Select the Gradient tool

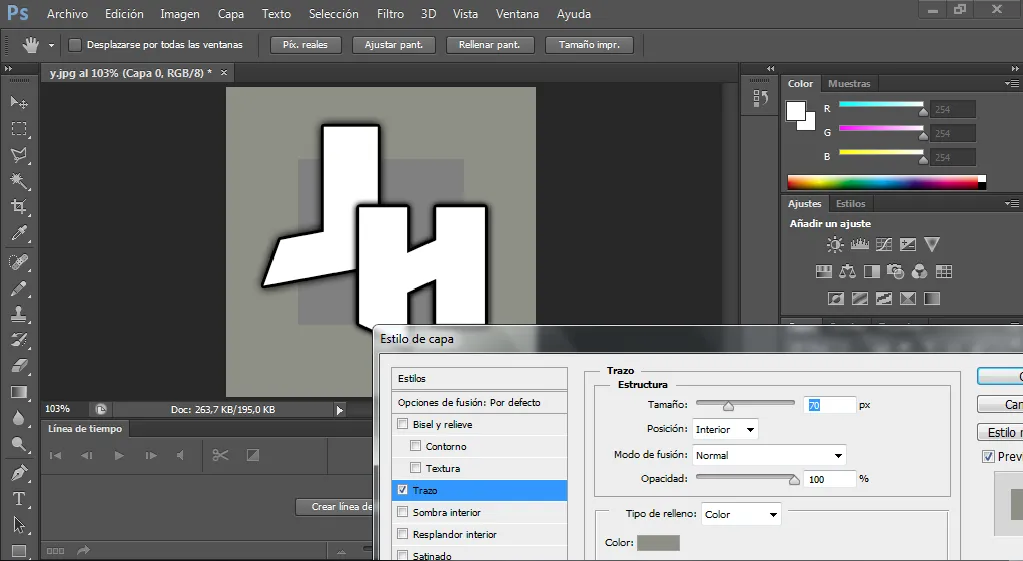pos(19,392)
